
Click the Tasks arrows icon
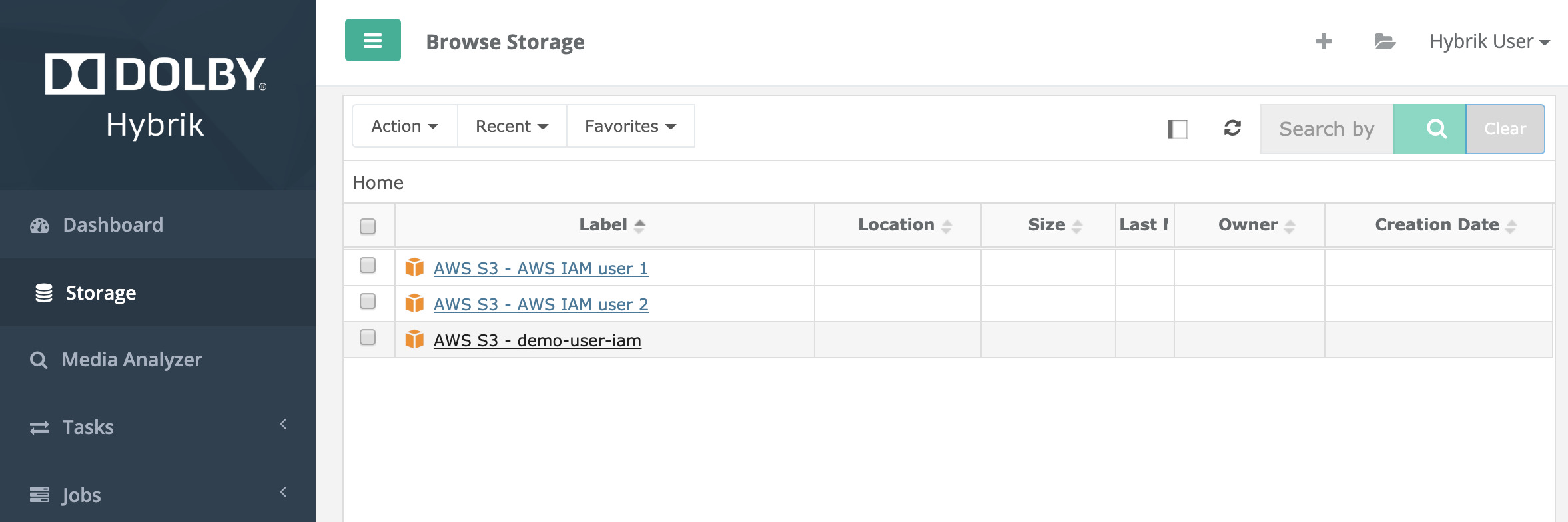pyautogui.click(x=39, y=427)
